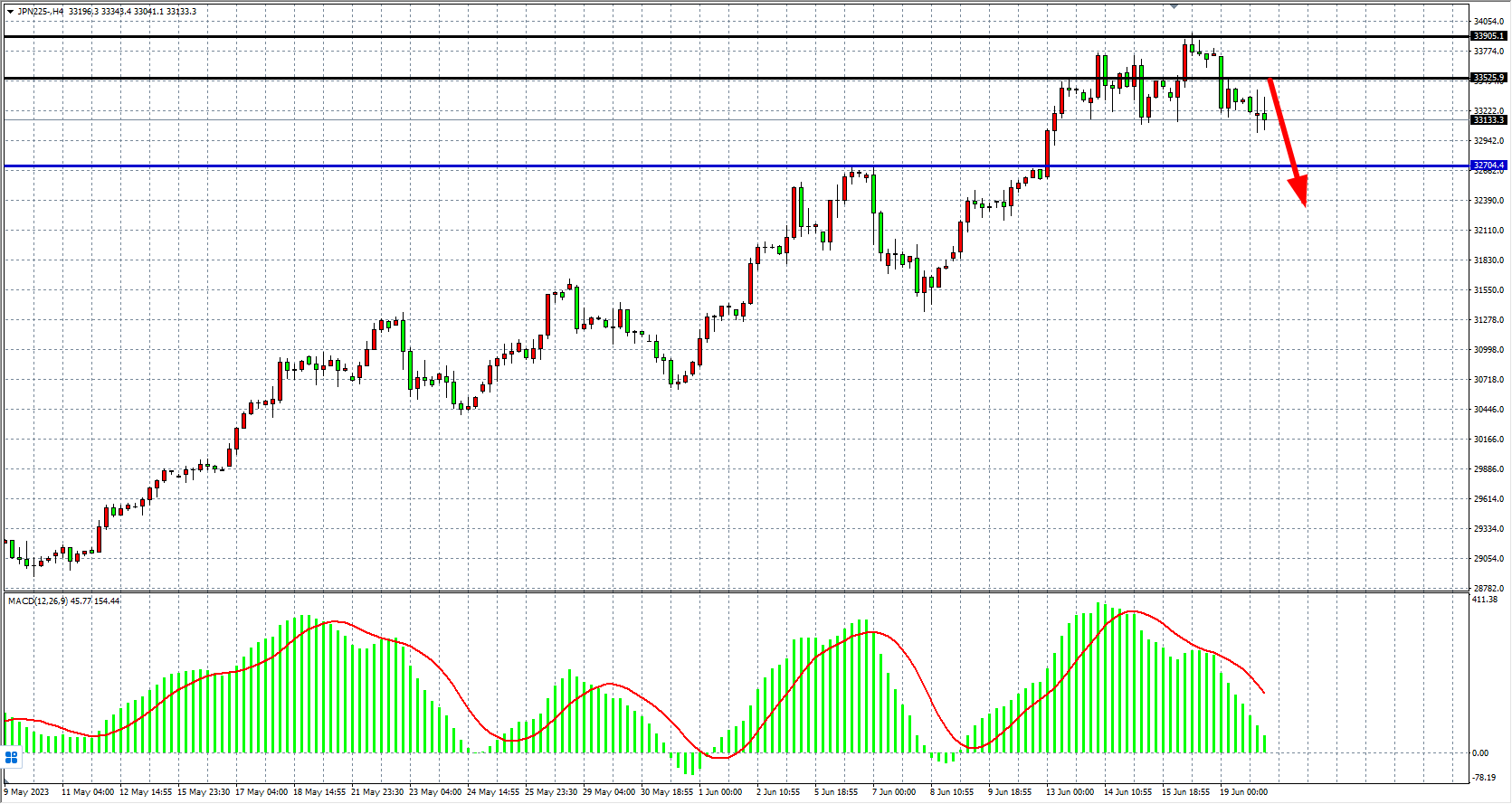
Task: Click the '19 Jun 00:00' time label
Action: pyautogui.click(x=1243, y=792)
